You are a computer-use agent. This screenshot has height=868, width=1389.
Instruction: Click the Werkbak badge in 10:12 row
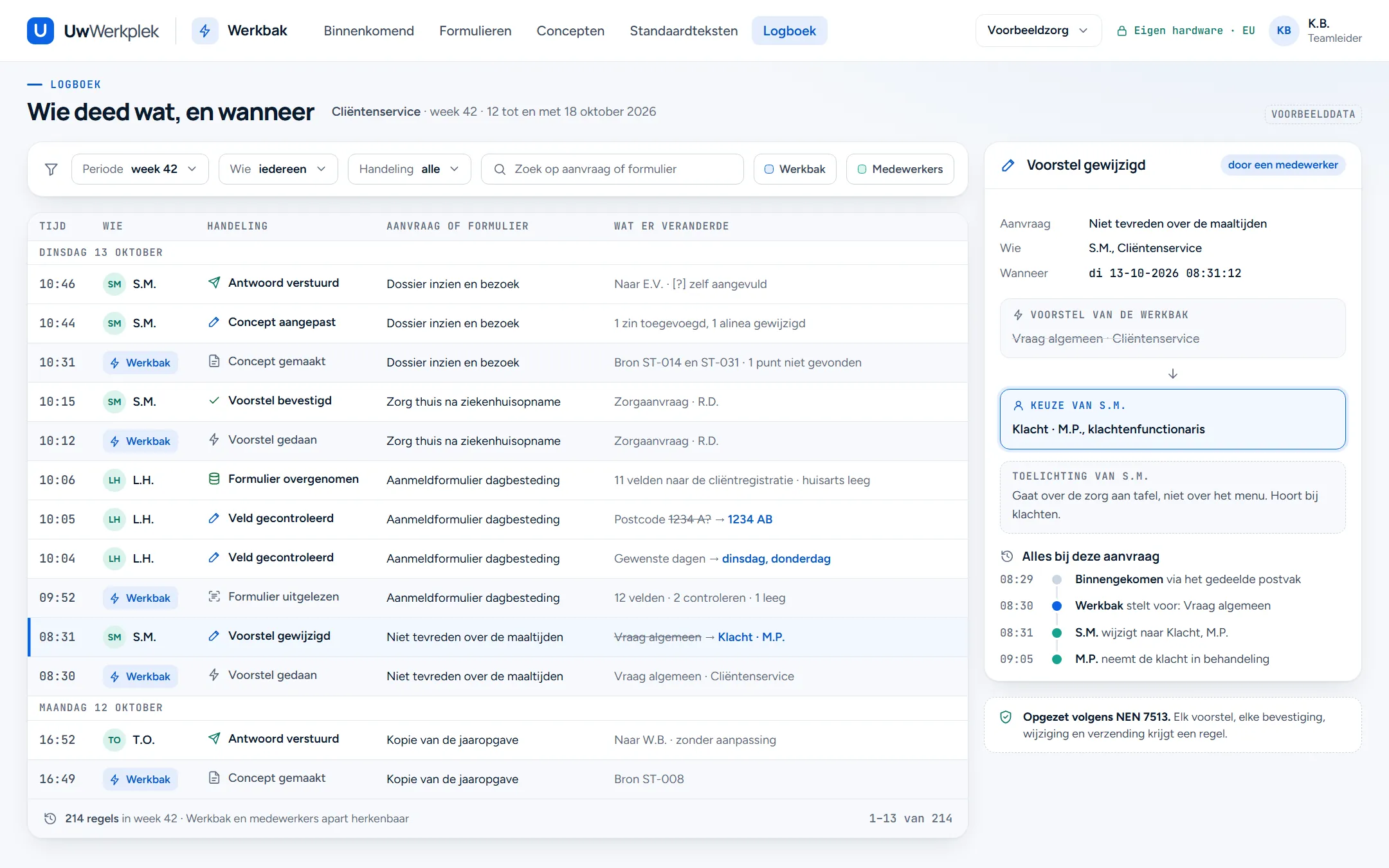140,441
